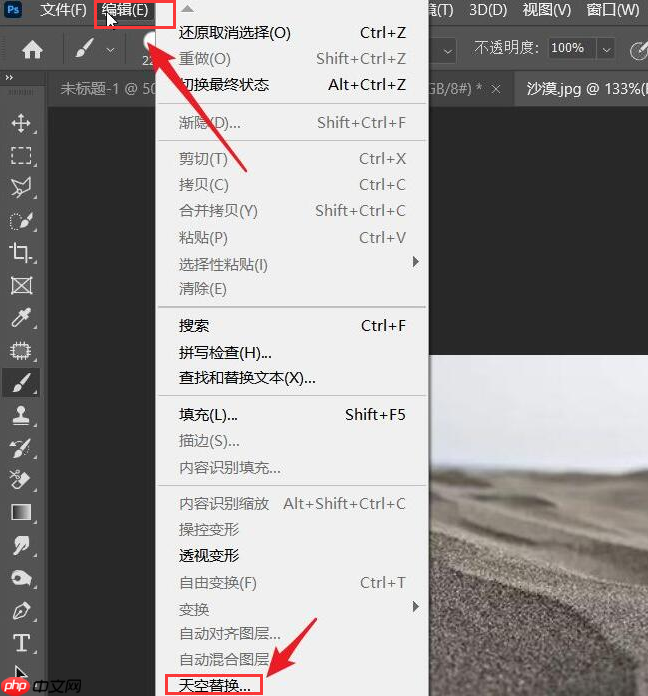Viewport: 648px width, 696px height.
Task: Expand the toolbox with double-chevron
Action: 9,78
